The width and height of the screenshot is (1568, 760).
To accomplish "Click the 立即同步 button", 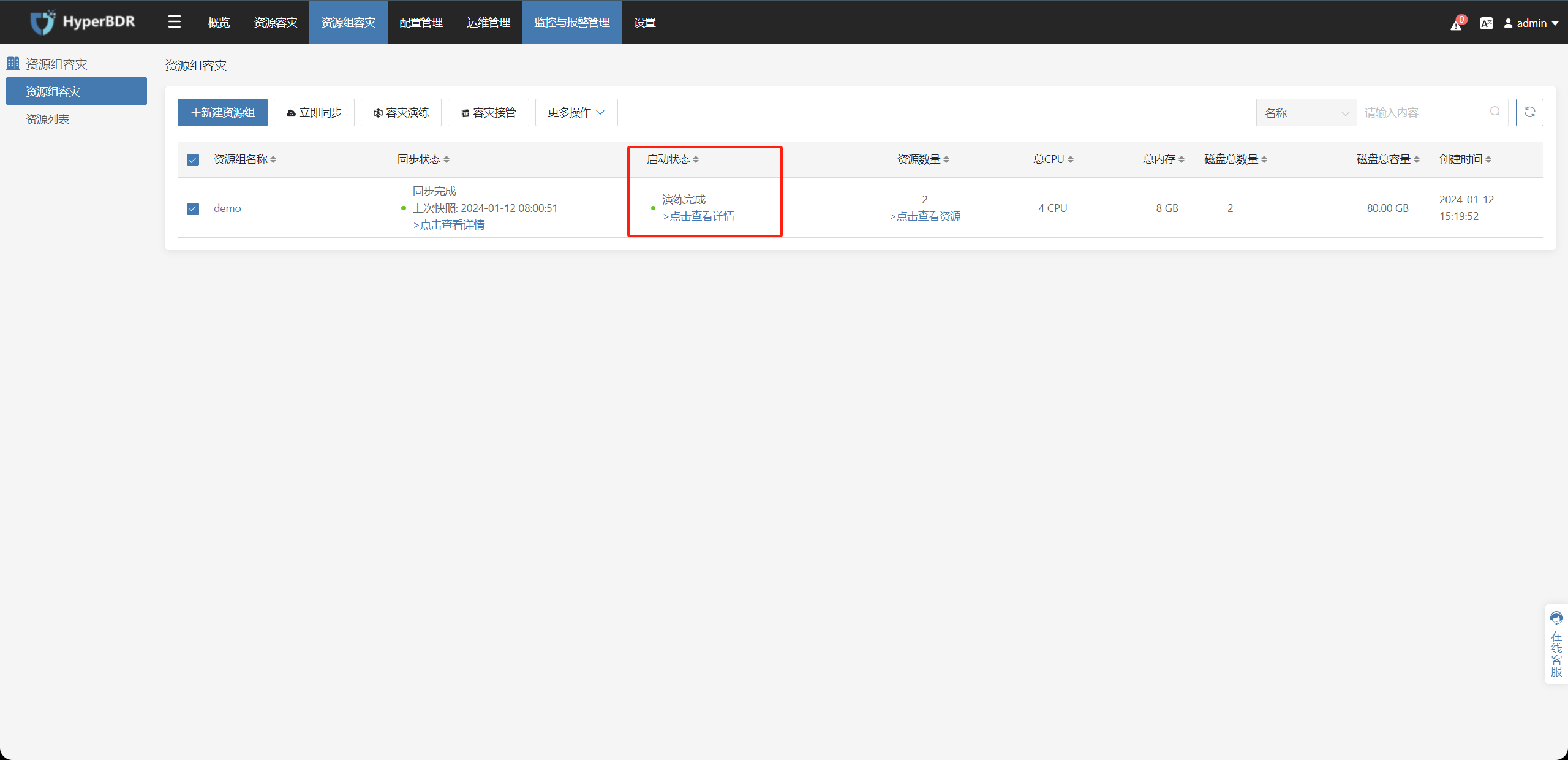I will (314, 112).
